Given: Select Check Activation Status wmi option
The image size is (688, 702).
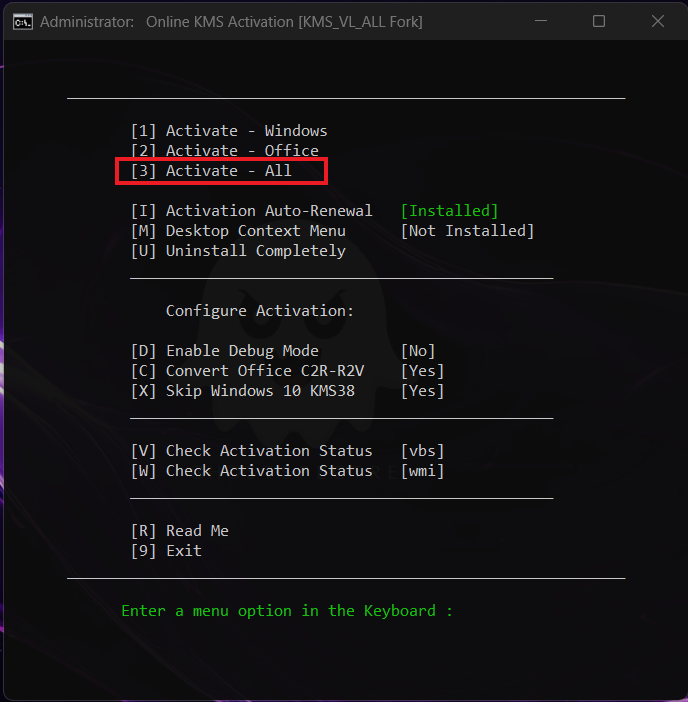Looking at the screenshot, I should [251, 471].
